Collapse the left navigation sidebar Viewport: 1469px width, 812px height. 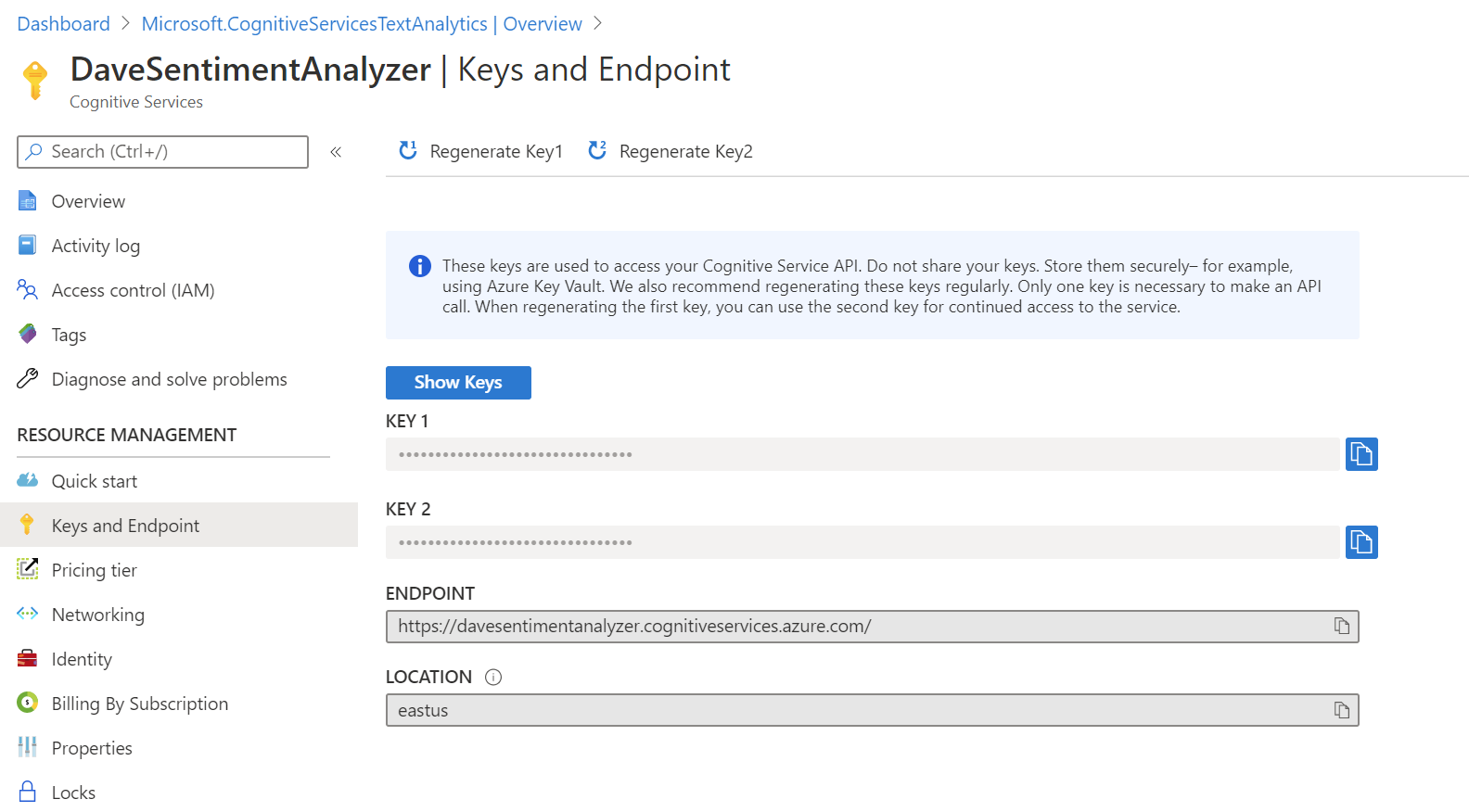pos(336,152)
